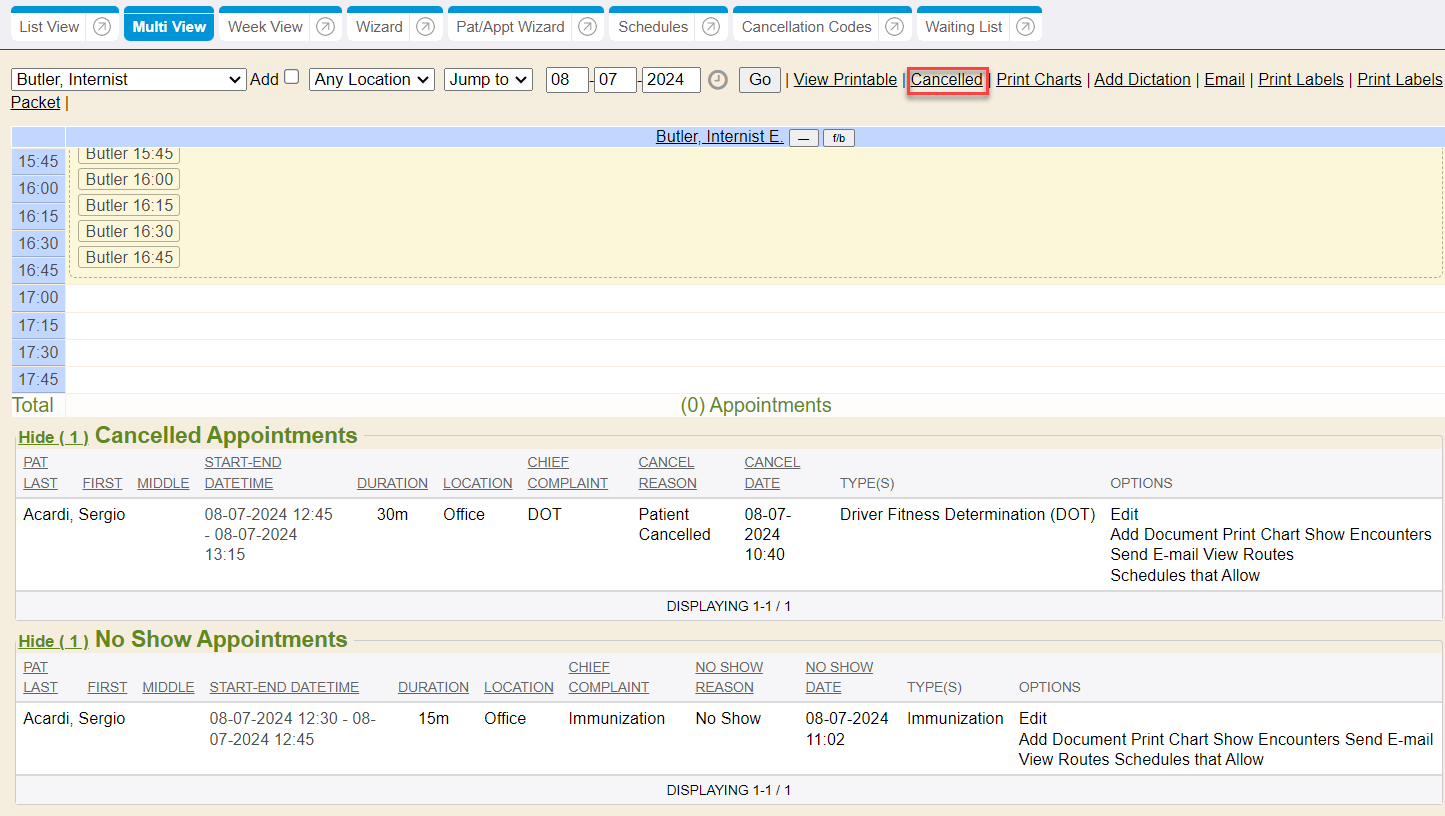The width and height of the screenshot is (1445, 816).
Task: Open Cancellation Codes pop-out icon
Action: click(894, 27)
